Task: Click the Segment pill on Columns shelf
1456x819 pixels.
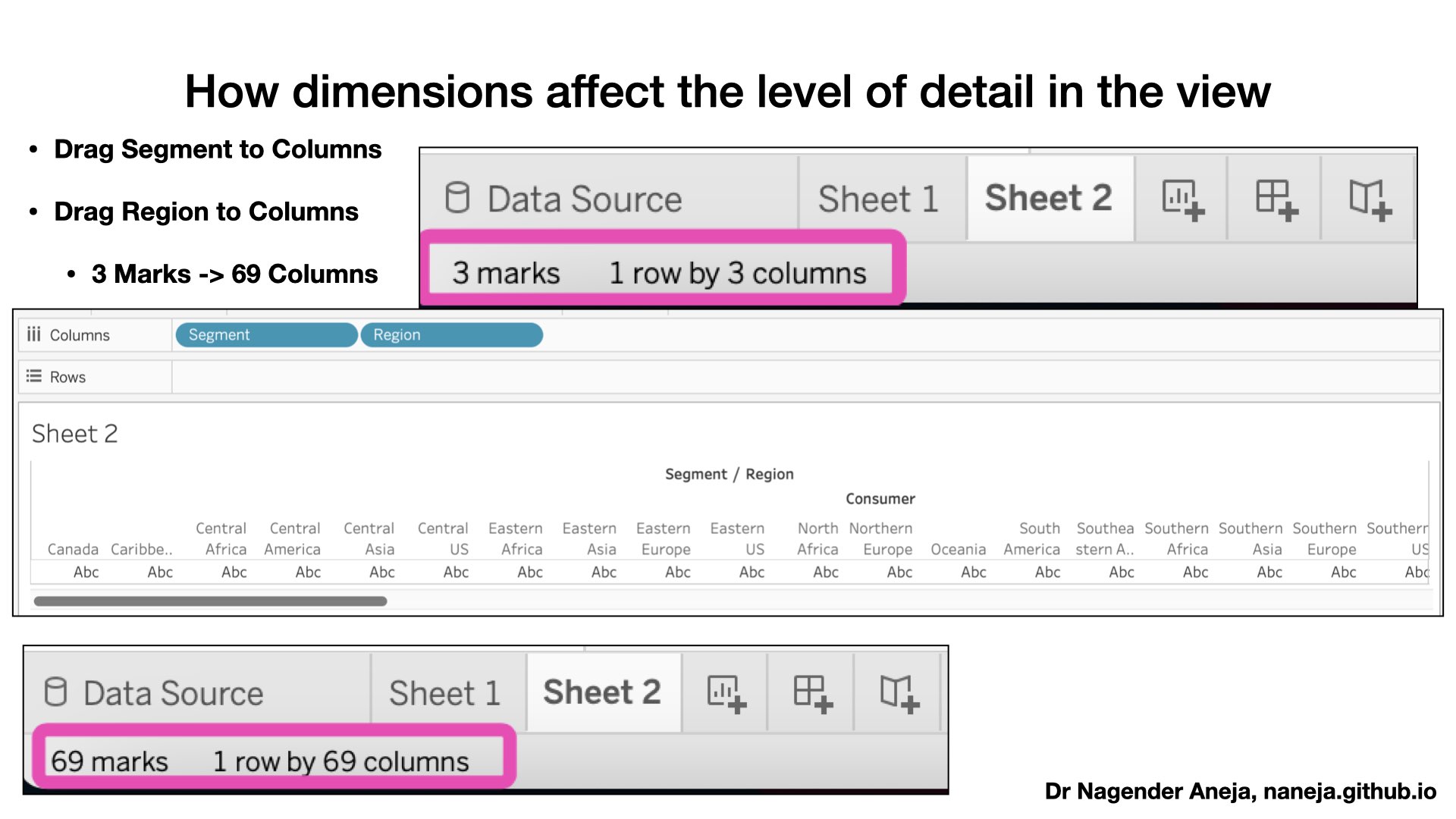Action: [265, 335]
